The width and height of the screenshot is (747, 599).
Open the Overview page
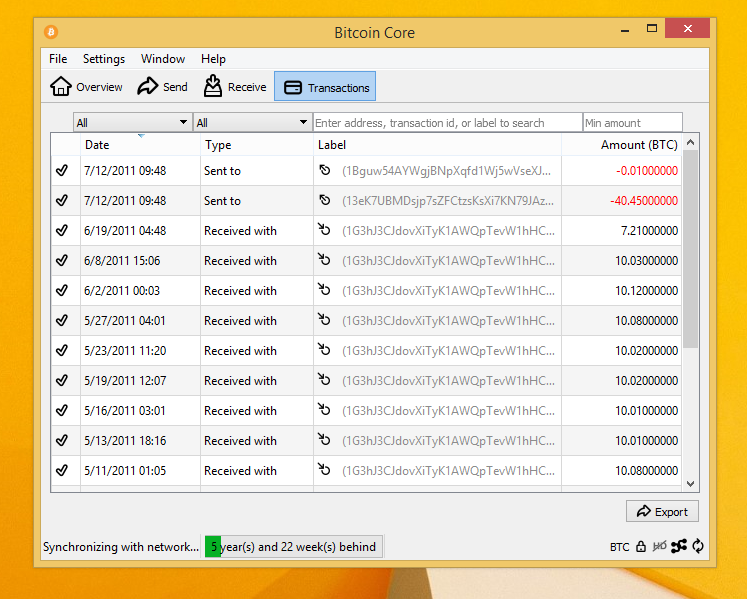click(86, 87)
